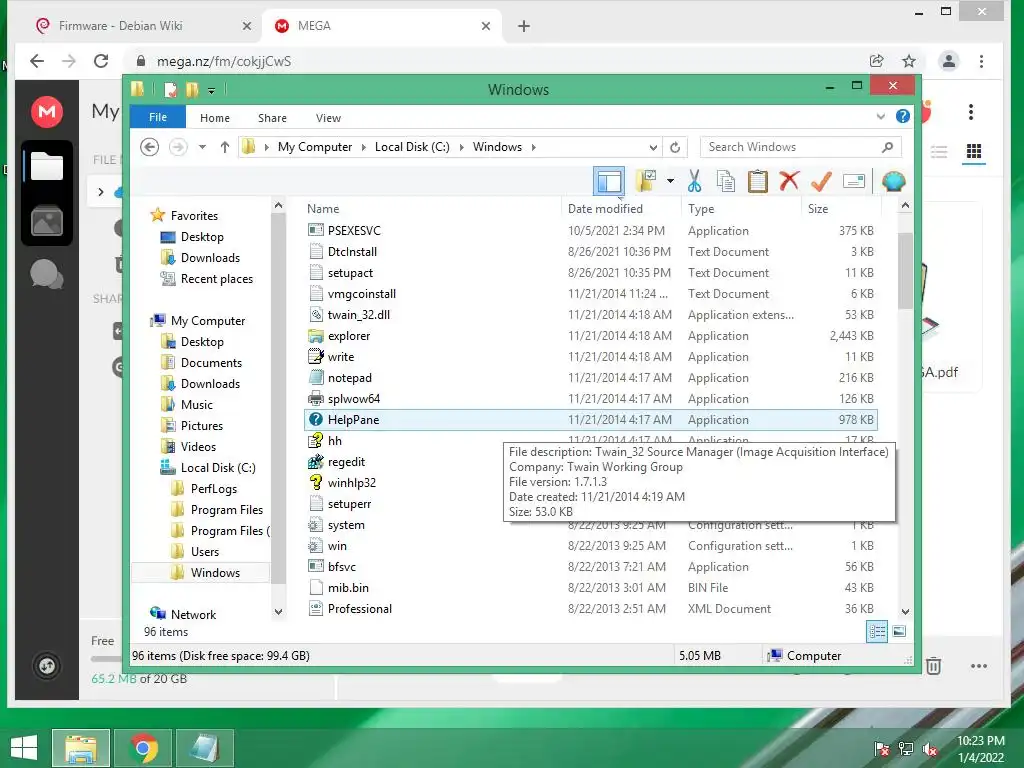Image resolution: width=1024 pixels, height=768 pixels.
Task: Open the Home ribbon tab
Action: point(215,118)
